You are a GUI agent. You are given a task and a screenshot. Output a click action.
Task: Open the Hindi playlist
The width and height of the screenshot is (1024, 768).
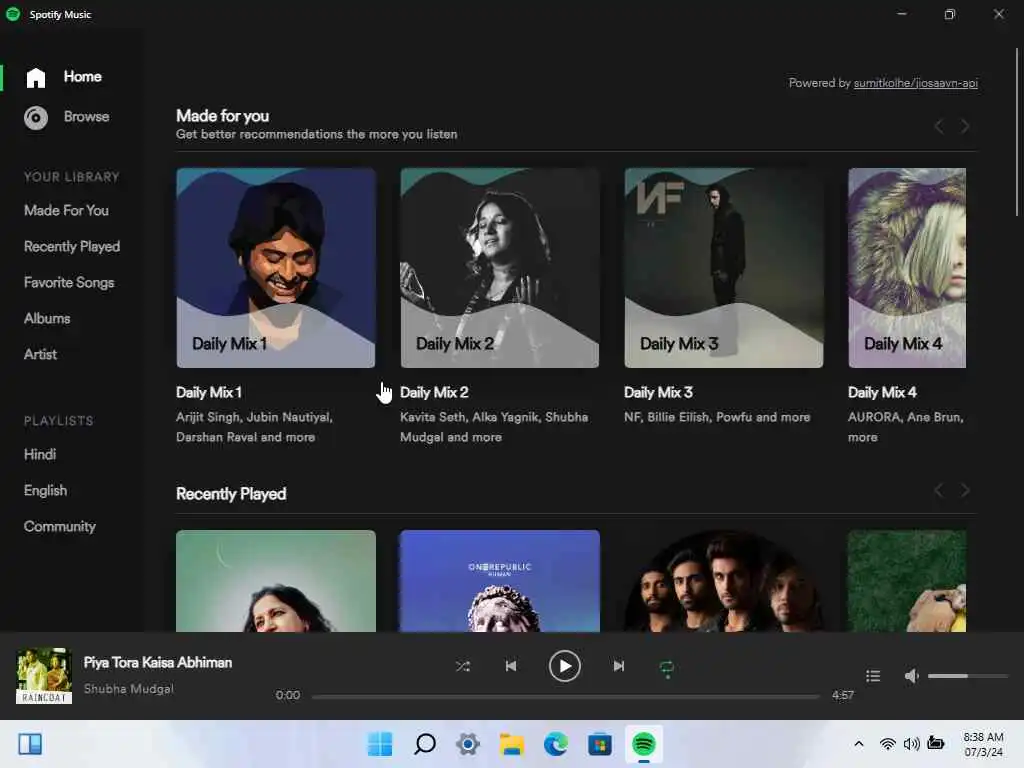click(x=40, y=454)
